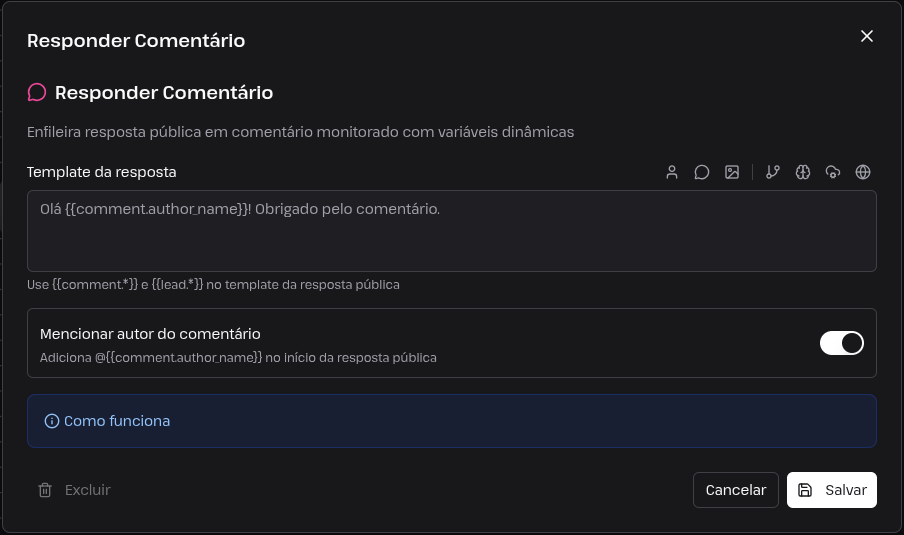Click the git branch variable icon
Viewport: 904px width, 535px height.
pos(773,172)
